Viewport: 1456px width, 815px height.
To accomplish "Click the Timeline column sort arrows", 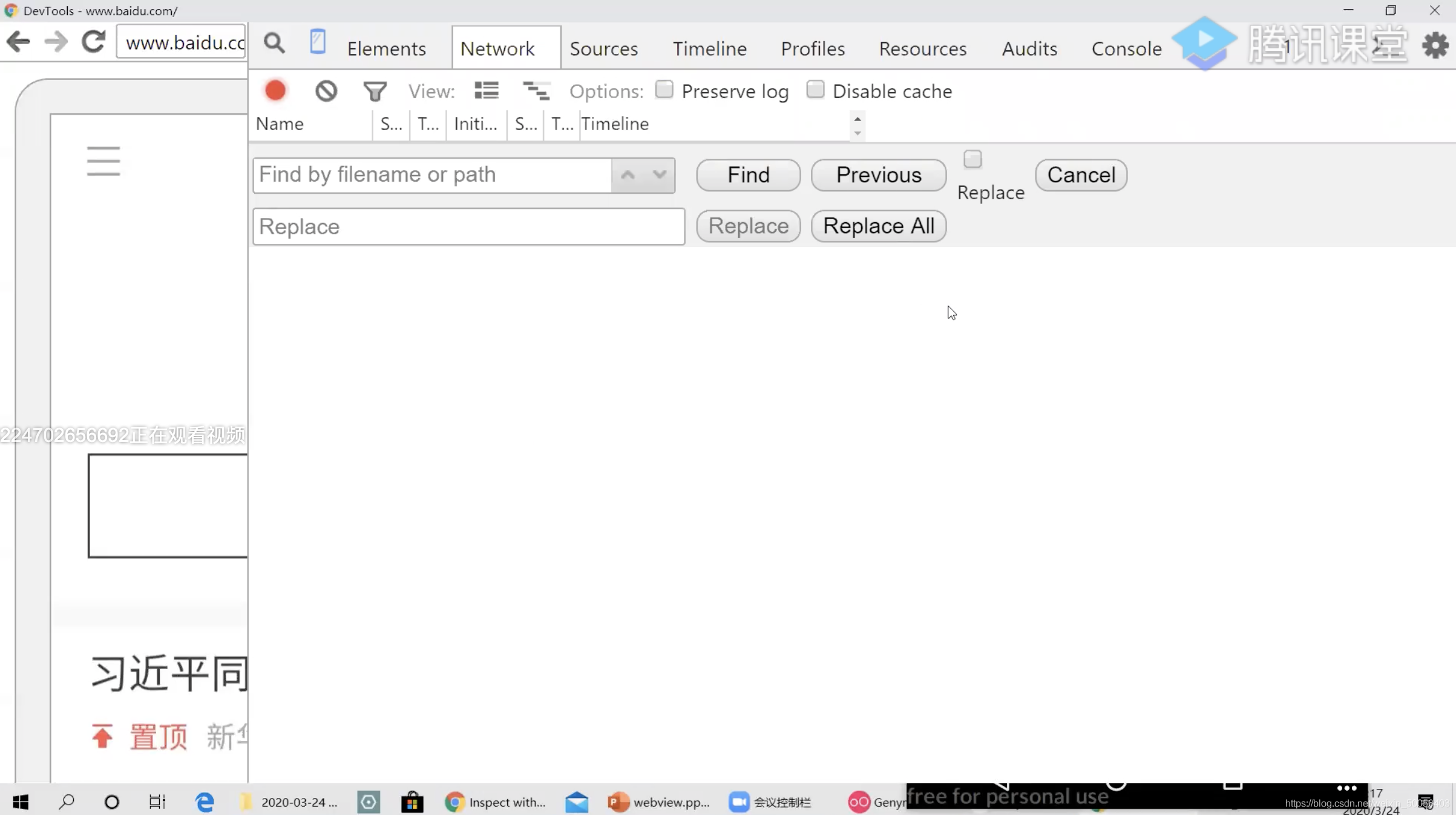I will coord(858,125).
